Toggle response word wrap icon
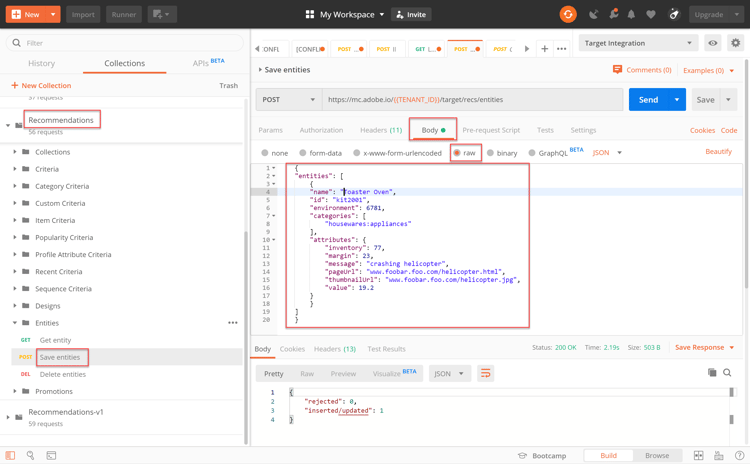The width and height of the screenshot is (750, 464). (x=485, y=374)
